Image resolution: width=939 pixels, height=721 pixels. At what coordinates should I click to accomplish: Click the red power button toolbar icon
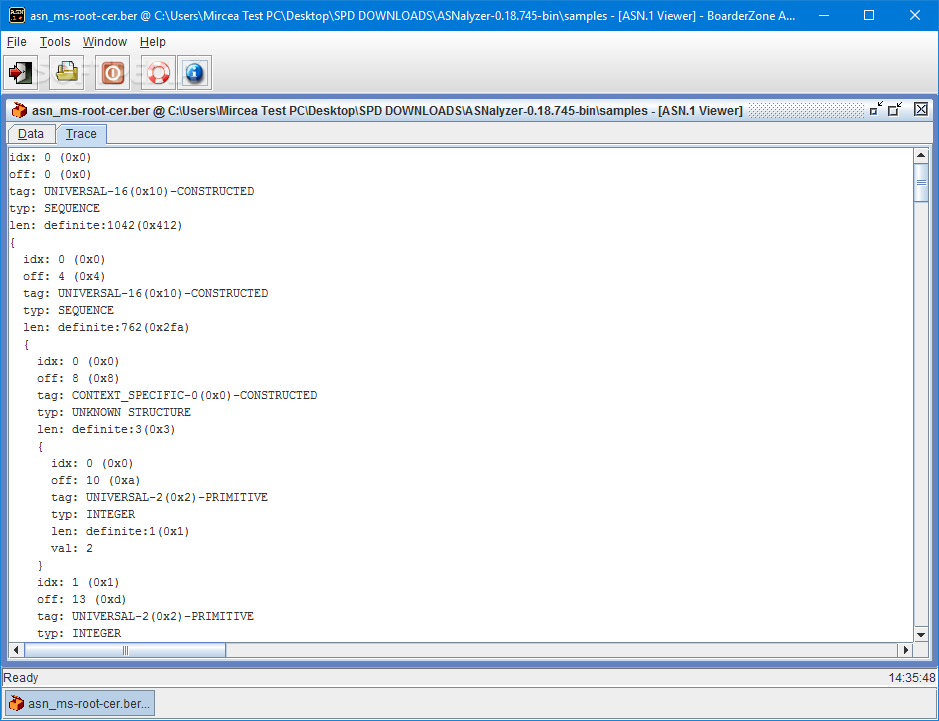[112, 73]
